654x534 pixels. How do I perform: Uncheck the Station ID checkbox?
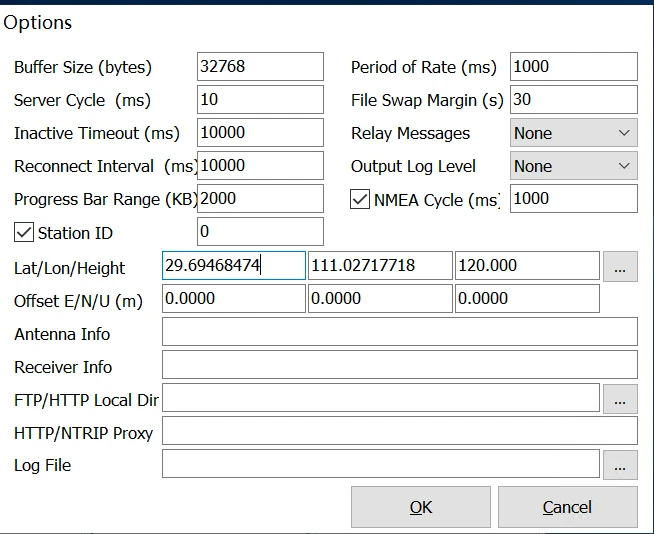[x=24, y=233]
